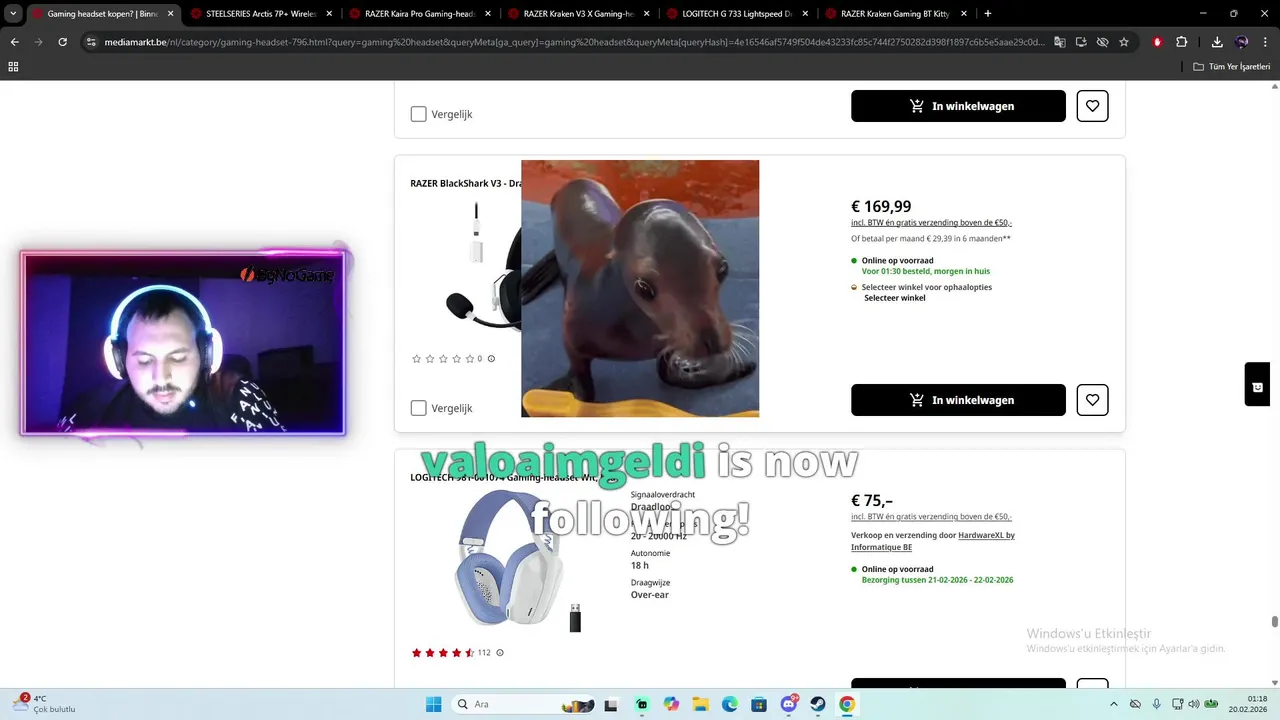The height and width of the screenshot is (720, 1280).
Task: Open the browser downloads icon
Action: [x=1217, y=42]
